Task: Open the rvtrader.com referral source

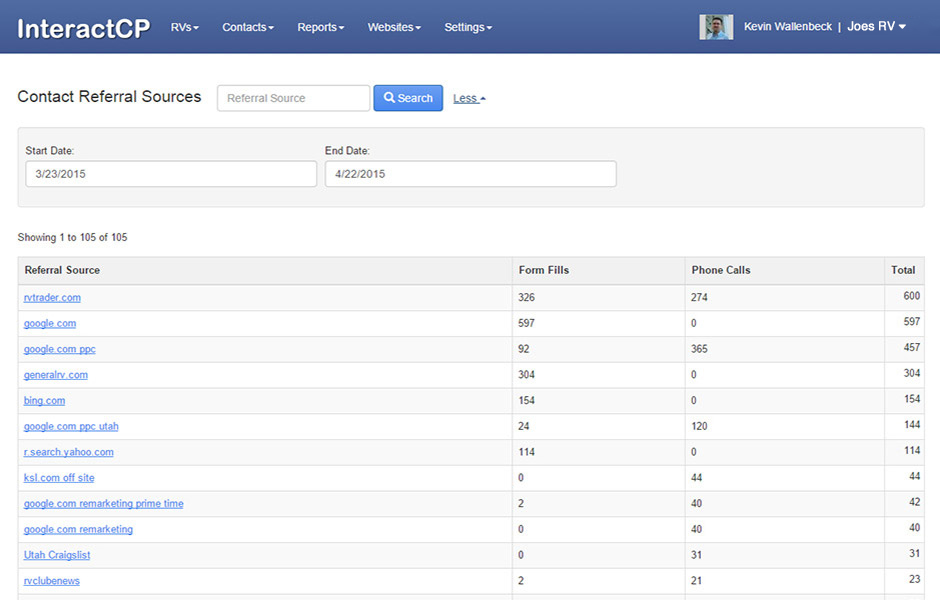Action: (52, 297)
